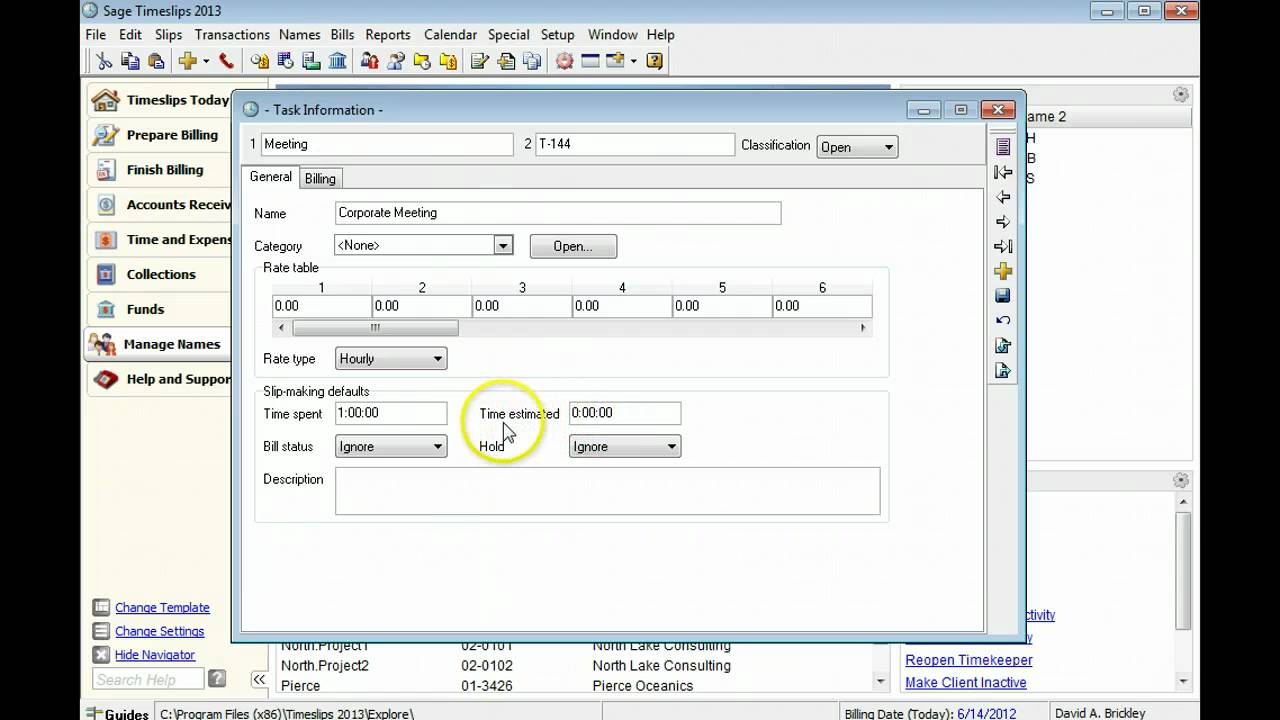
Task: Click the yellow plus New task icon in sidebar
Action: [x=1003, y=271]
